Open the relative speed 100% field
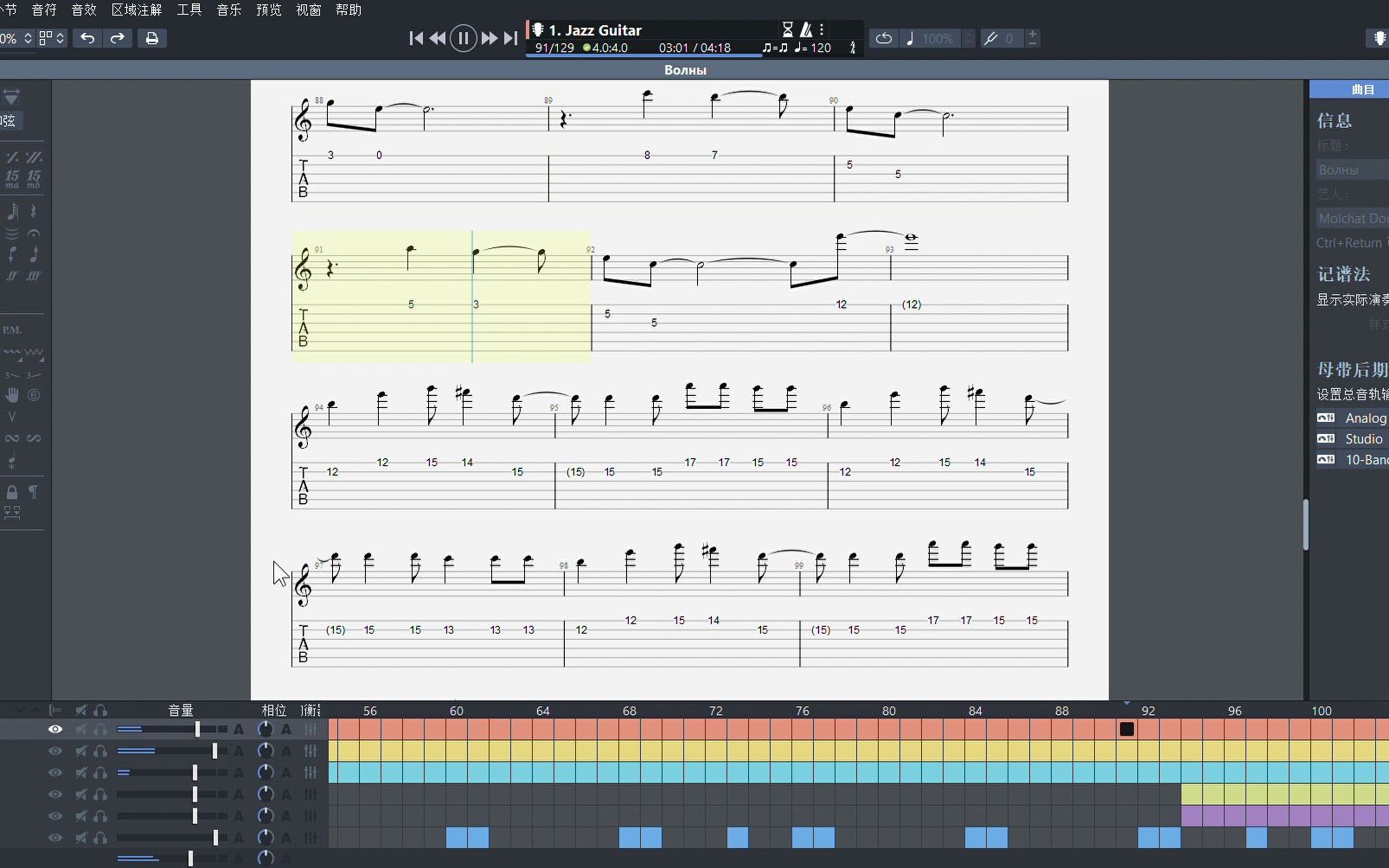Screen dimensions: 1389x868 (x=938, y=39)
